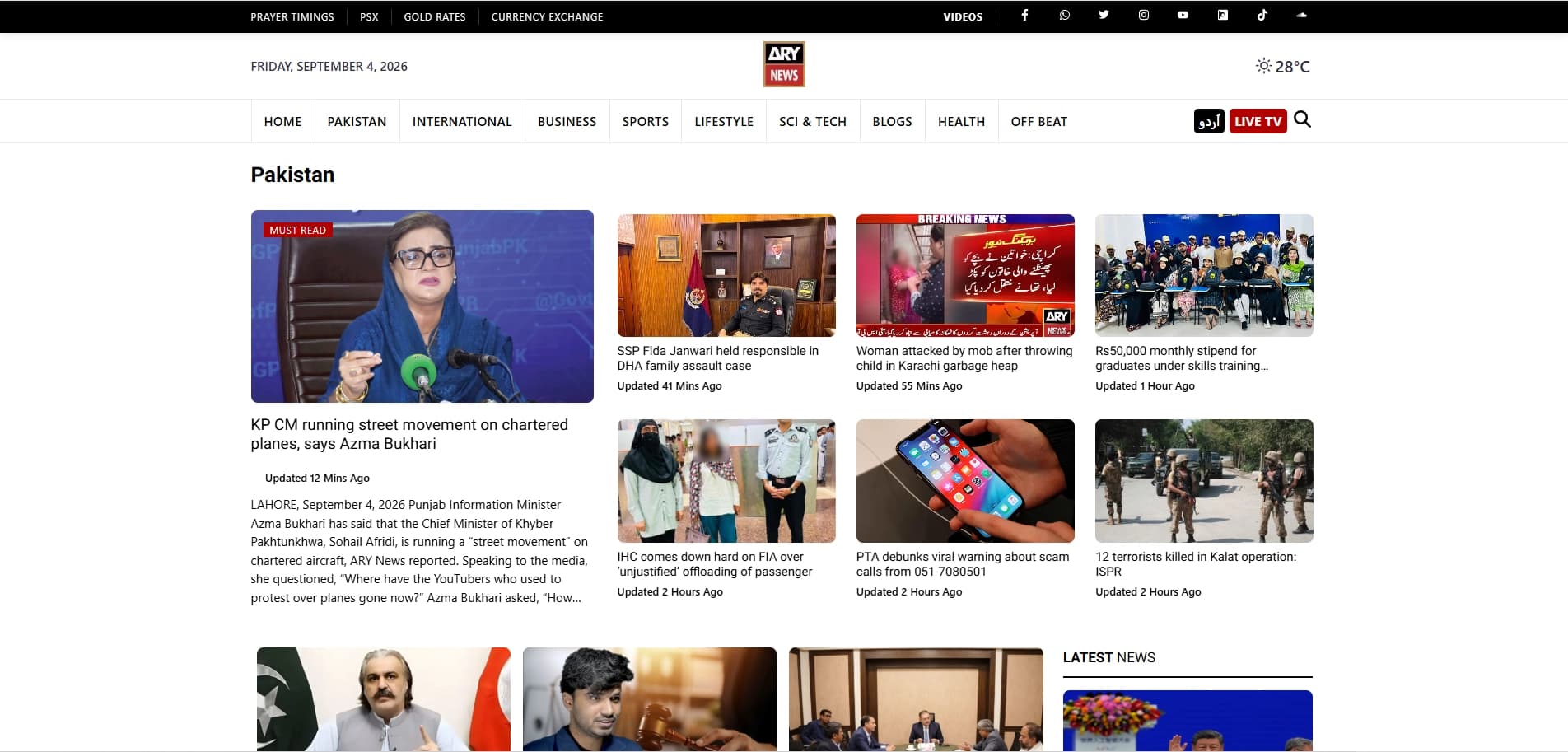The height and width of the screenshot is (752, 1568).
Task: Click 'Updated 41 Mins Ago' timestamp
Action: (x=670, y=385)
